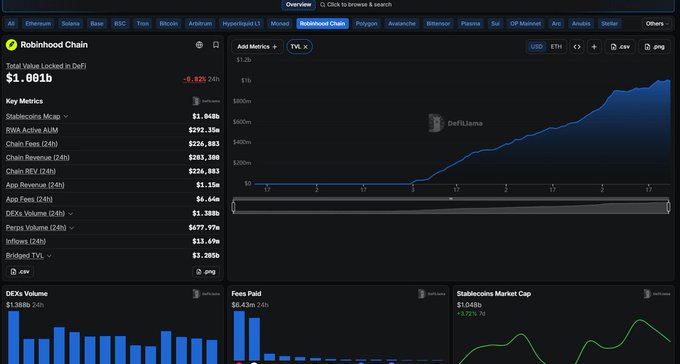680x364 pixels.
Task: Expand DEXs Volume (24h) breakdown
Action: [x=71, y=213]
